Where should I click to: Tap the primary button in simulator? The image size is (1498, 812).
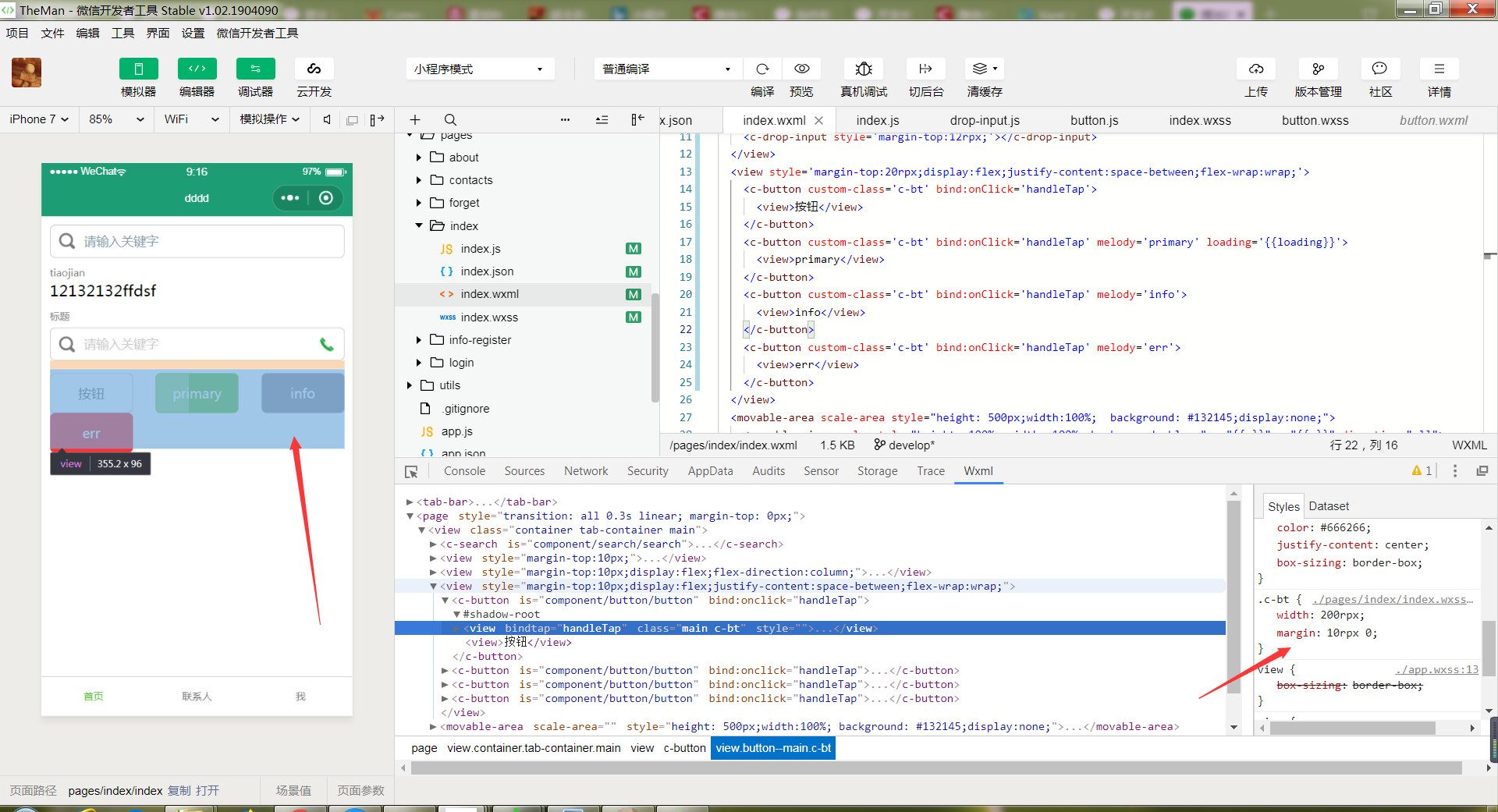tap(197, 394)
